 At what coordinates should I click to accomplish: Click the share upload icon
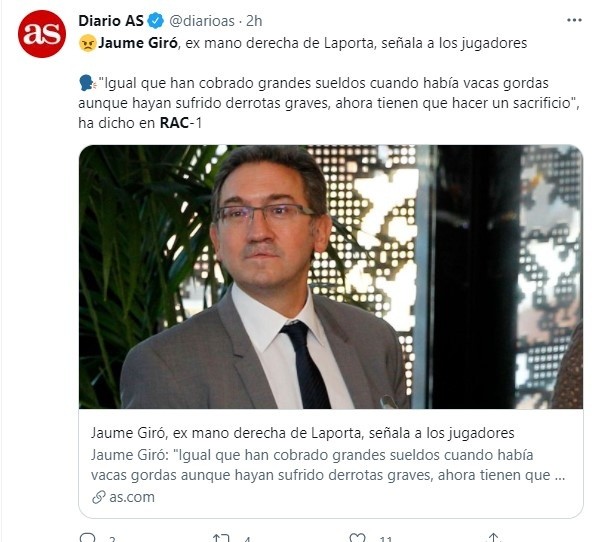click(x=493, y=537)
